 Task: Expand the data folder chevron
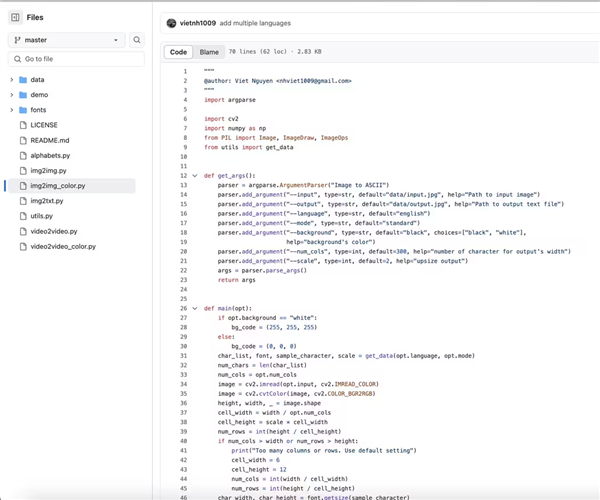click(x=11, y=80)
